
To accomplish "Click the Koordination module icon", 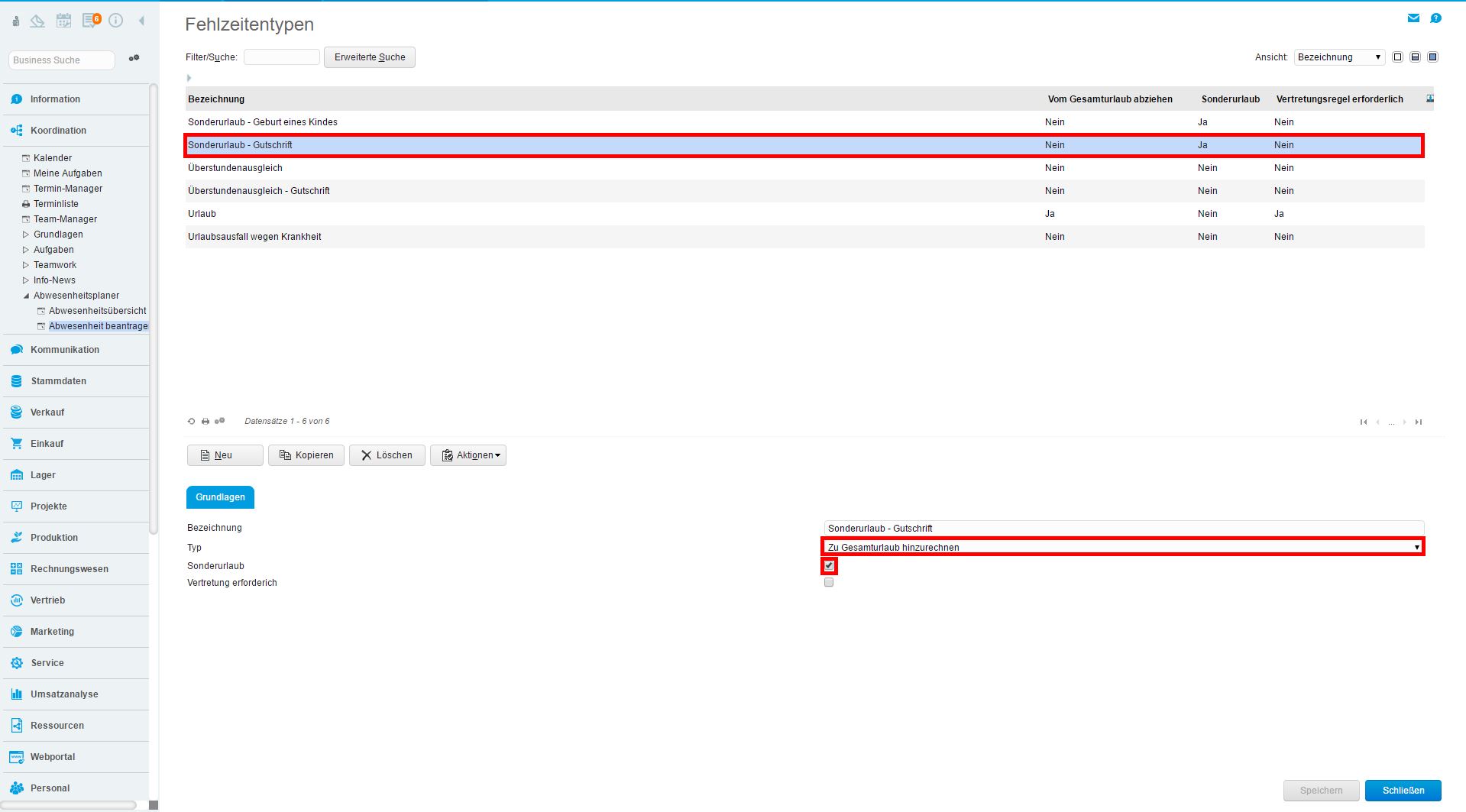I will [x=17, y=131].
